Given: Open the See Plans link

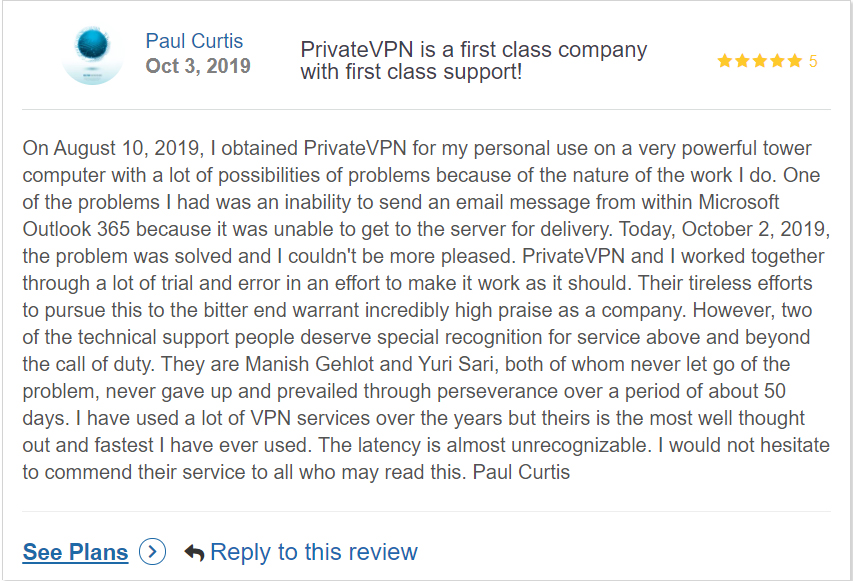Looking at the screenshot, I should tap(75, 552).
